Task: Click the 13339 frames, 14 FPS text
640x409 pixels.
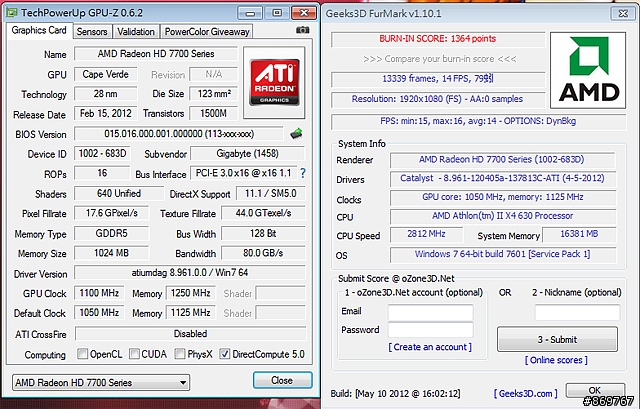Action: pos(438,78)
